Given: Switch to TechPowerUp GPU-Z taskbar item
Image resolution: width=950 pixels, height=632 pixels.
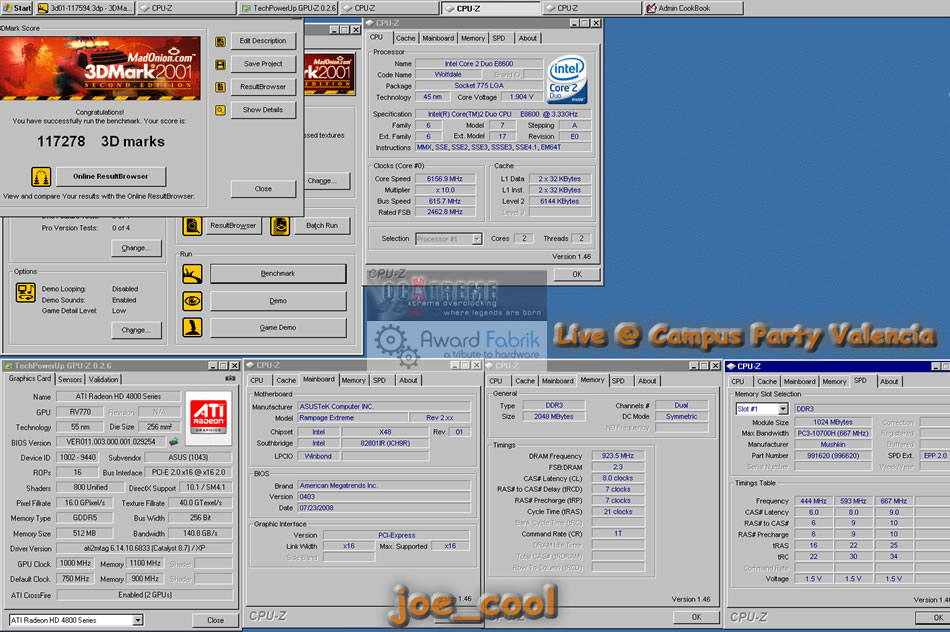Looking at the screenshot, I should tap(288, 8).
